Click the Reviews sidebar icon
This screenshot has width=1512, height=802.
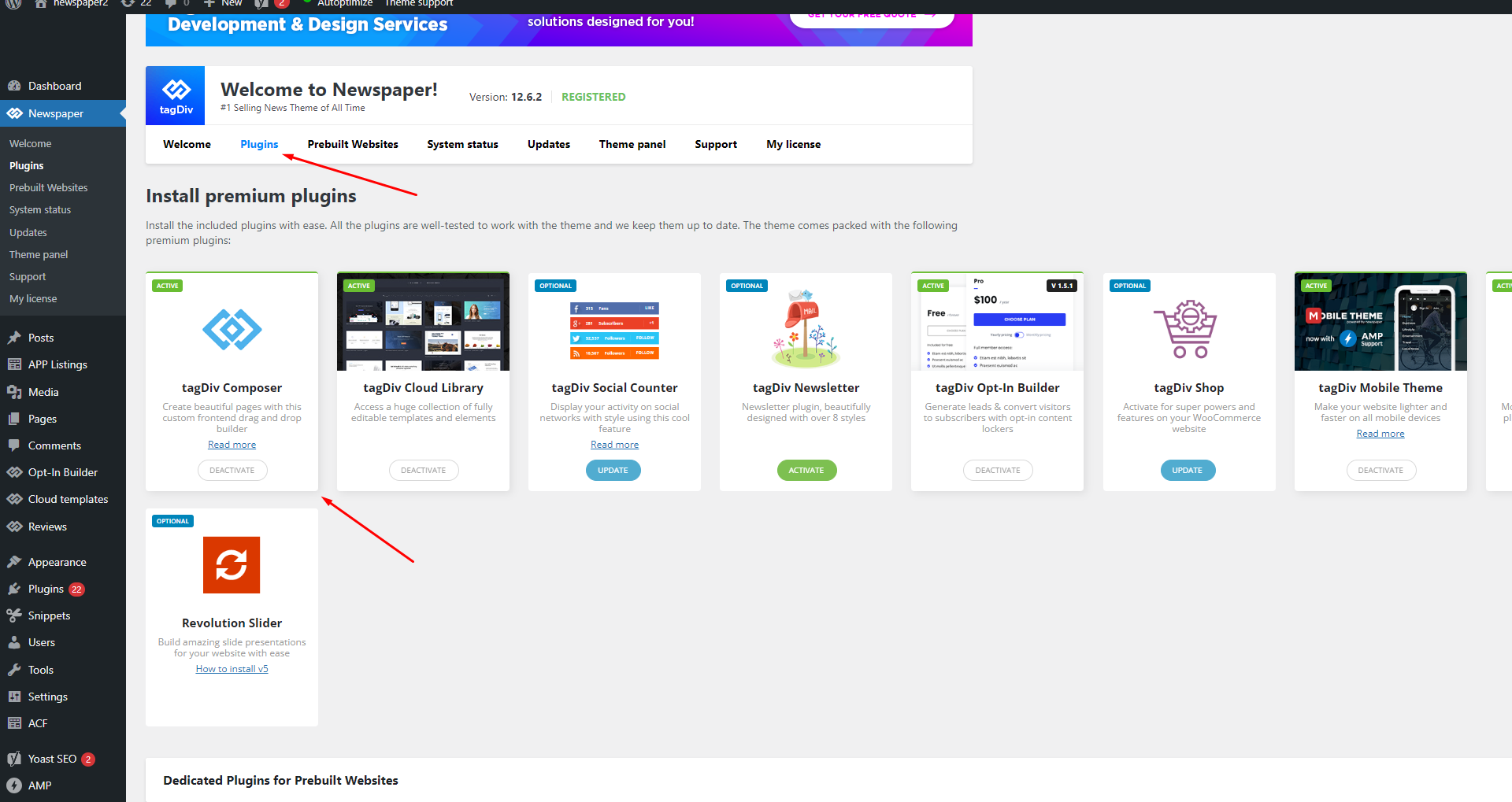point(14,527)
